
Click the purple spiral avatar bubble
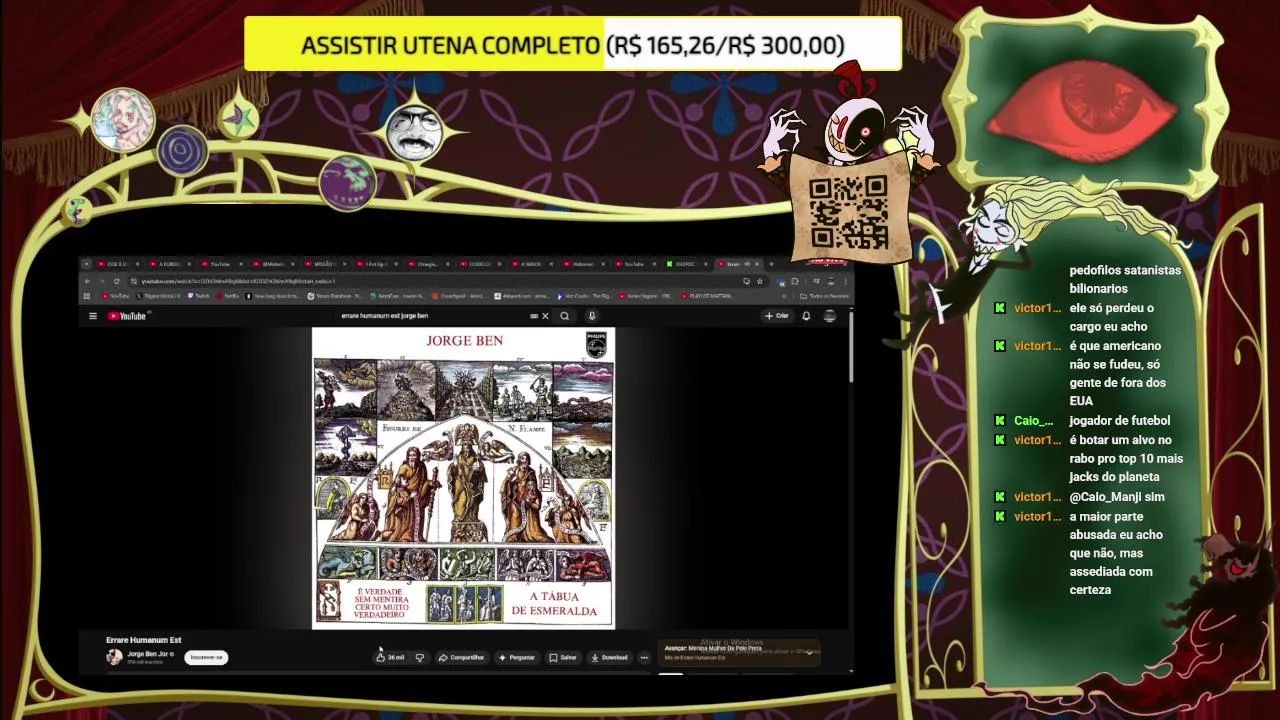tap(182, 151)
